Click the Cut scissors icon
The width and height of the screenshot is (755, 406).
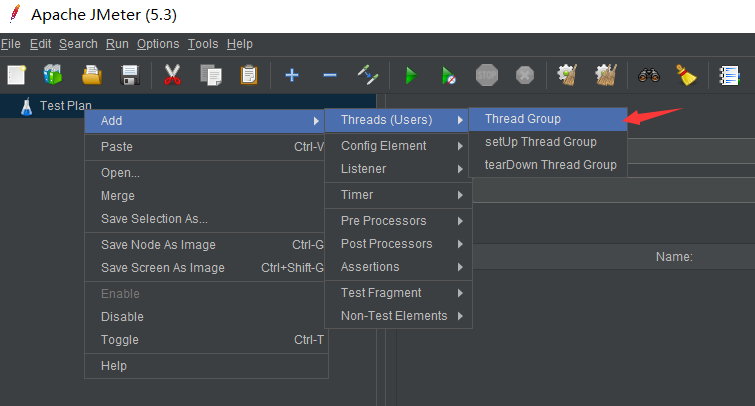172,75
